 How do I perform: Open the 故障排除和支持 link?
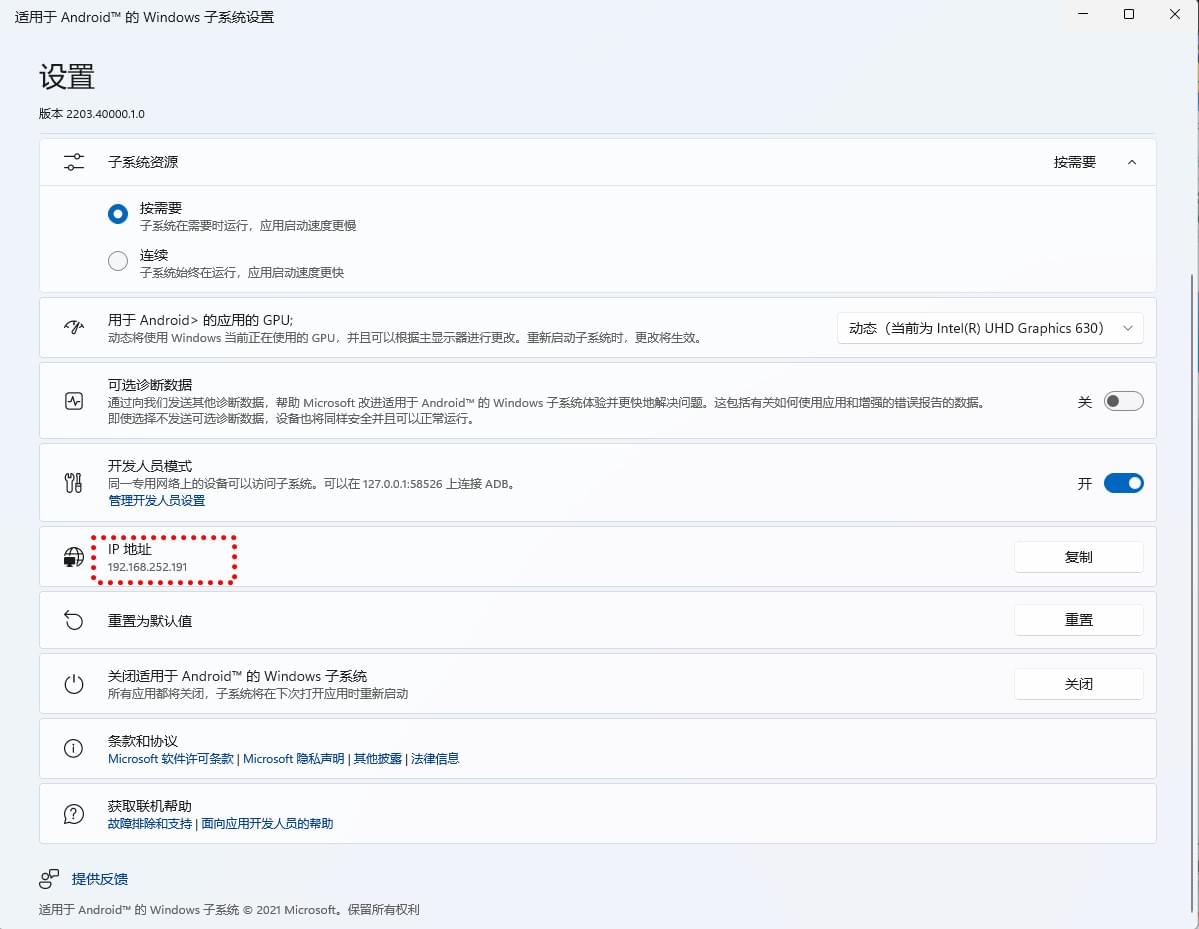(x=150, y=824)
